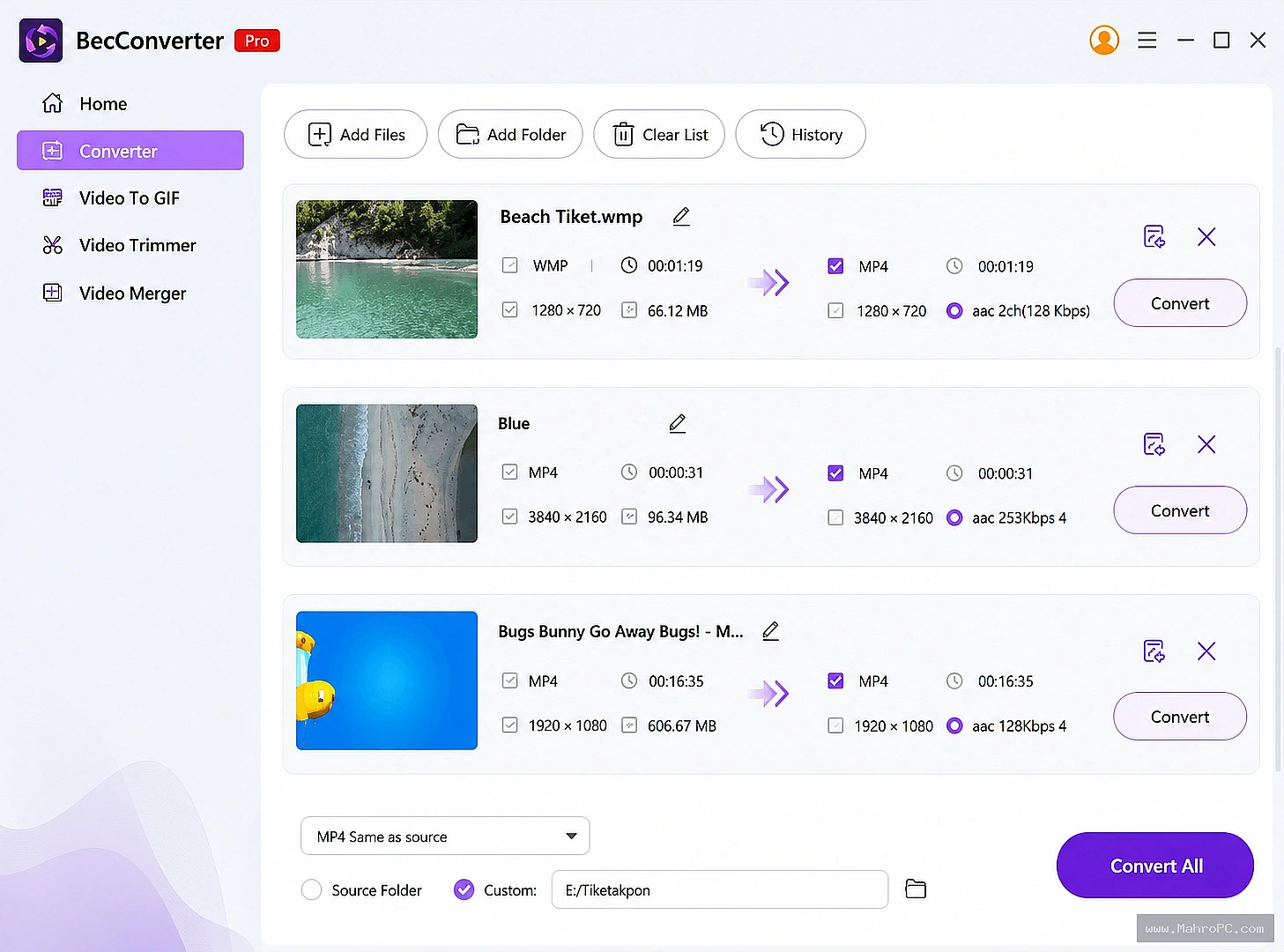
Task: Click the E:/Tiketakpon output path field
Action: tap(720, 889)
